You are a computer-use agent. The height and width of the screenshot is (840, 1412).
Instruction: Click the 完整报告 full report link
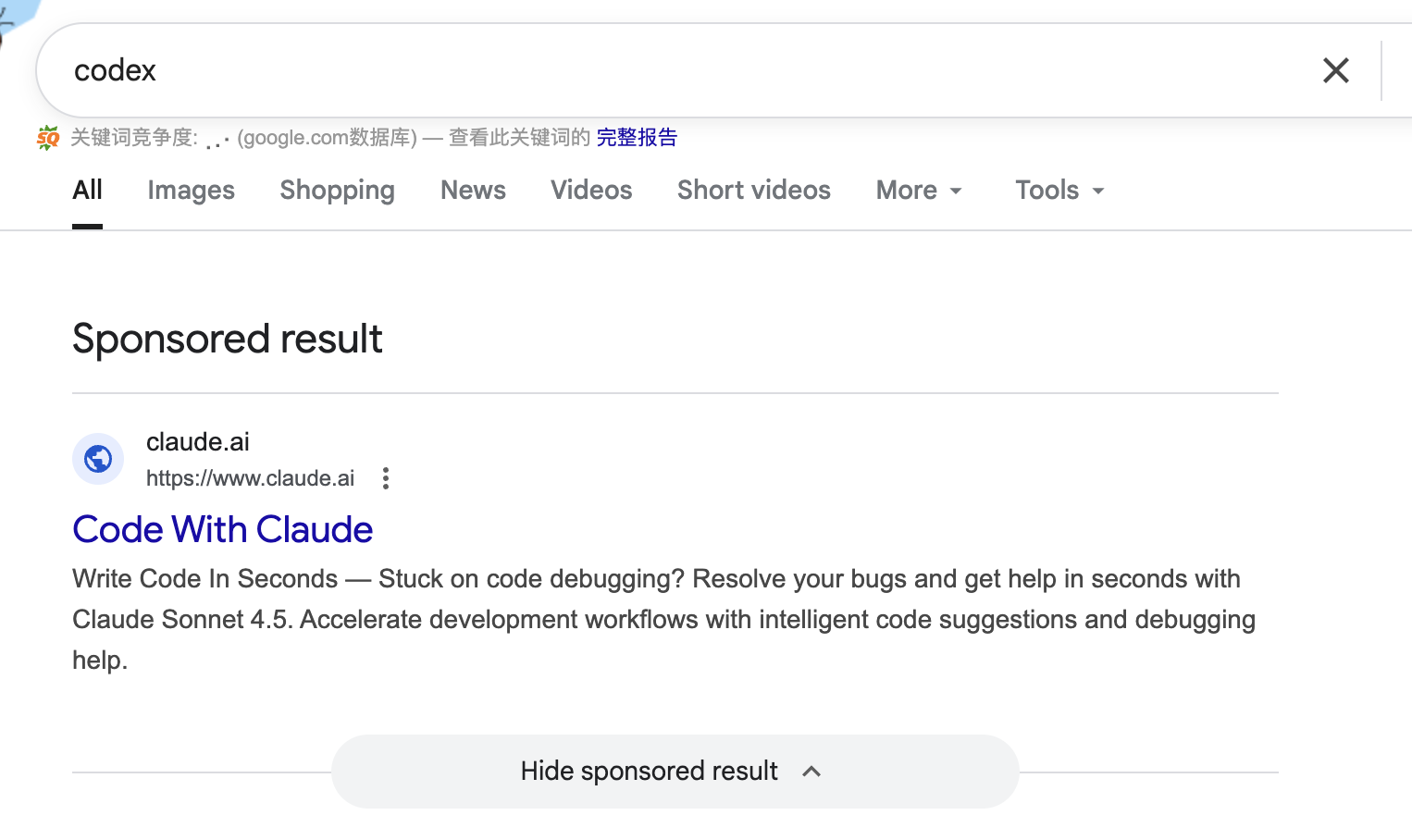tap(637, 138)
